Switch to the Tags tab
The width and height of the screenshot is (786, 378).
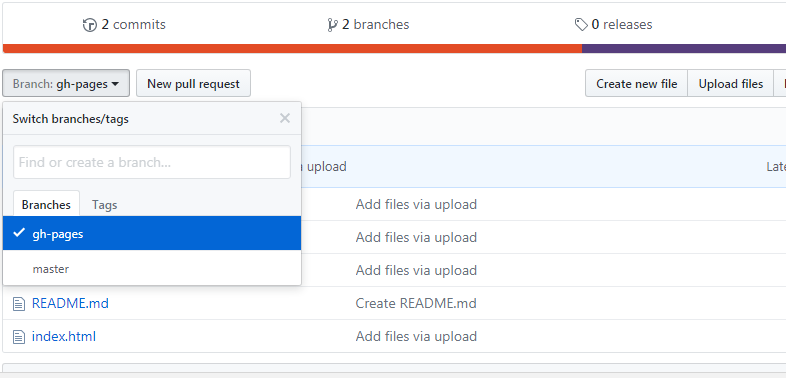pyautogui.click(x=104, y=205)
